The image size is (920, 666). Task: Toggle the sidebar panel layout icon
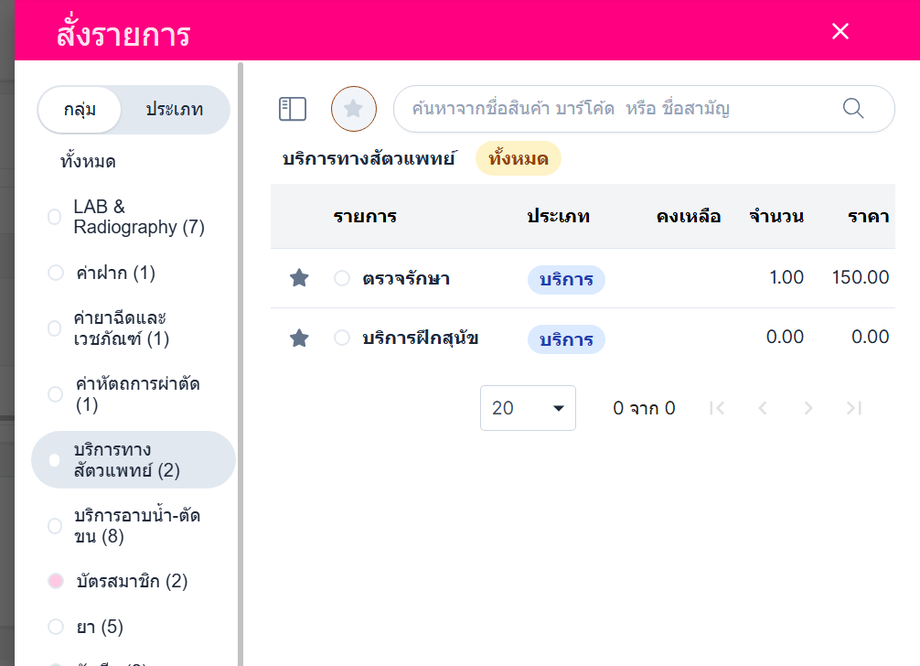coord(292,109)
